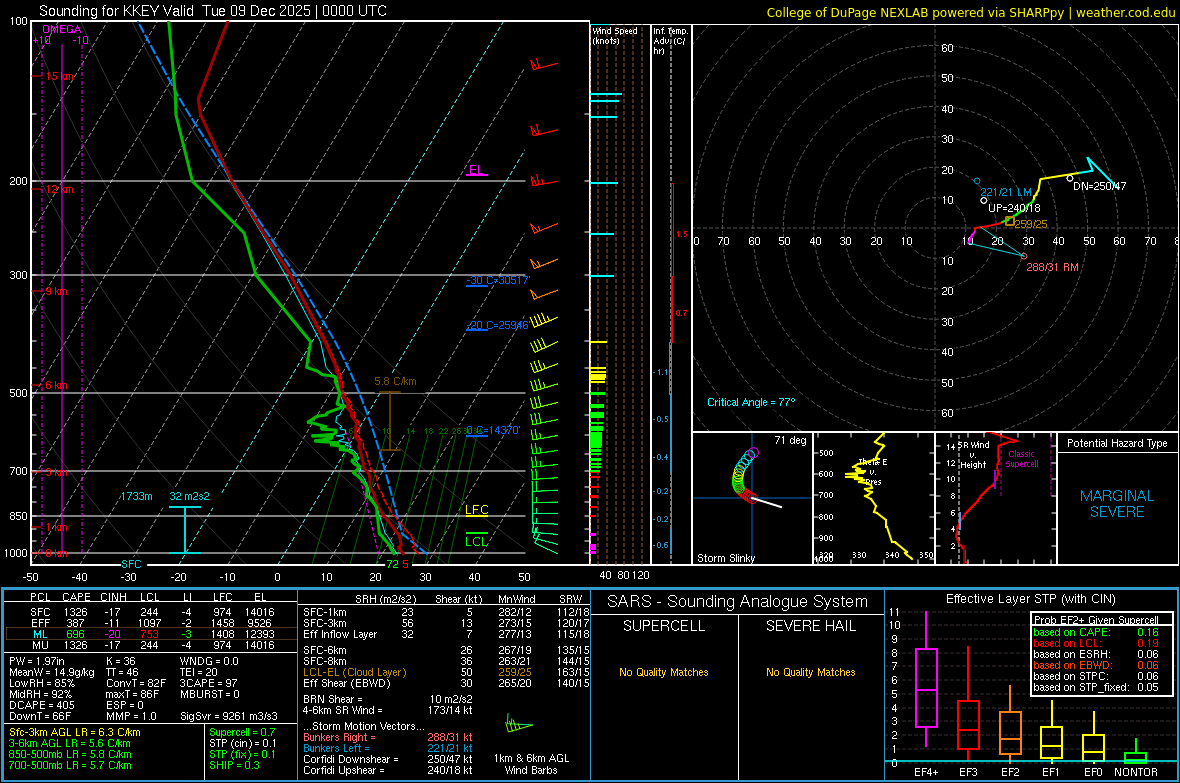The height and width of the screenshot is (783, 1180).
Task: Click the 'Theta E v. Pres' label
Action: [x=873, y=471]
